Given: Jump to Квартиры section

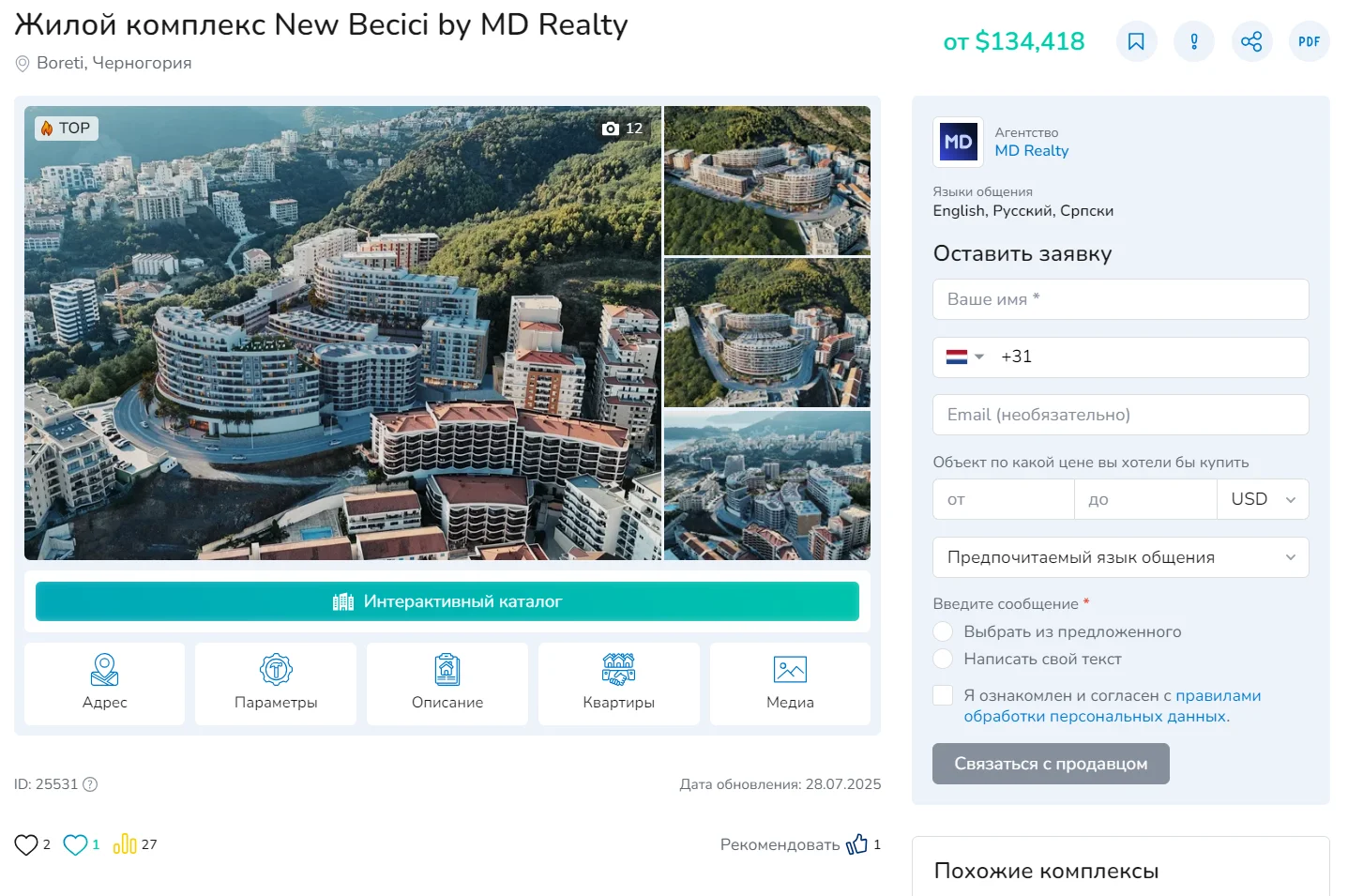Looking at the screenshot, I should click(619, 683).
